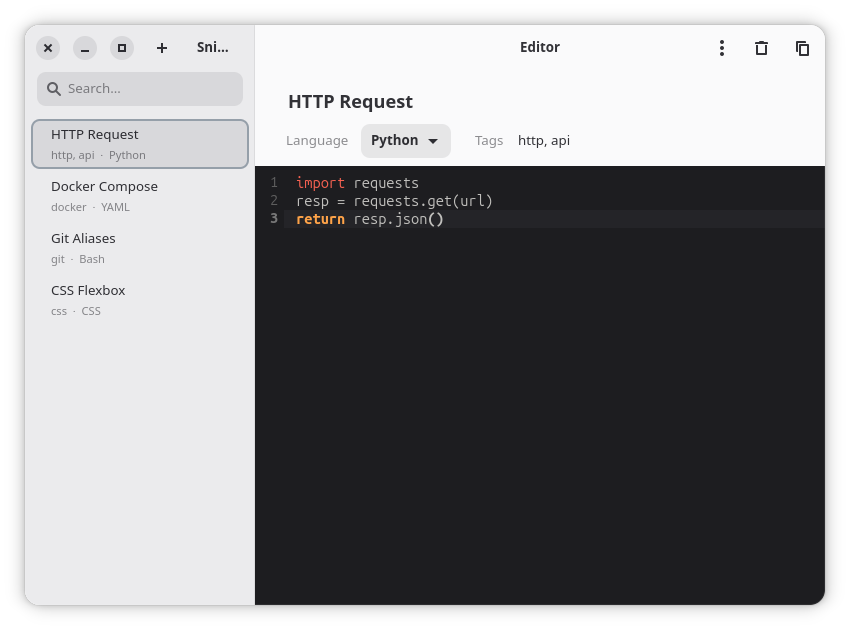Click the Tags field showing http, api
The height and width of the screenshot is (630, 850).
click(544, 140)
